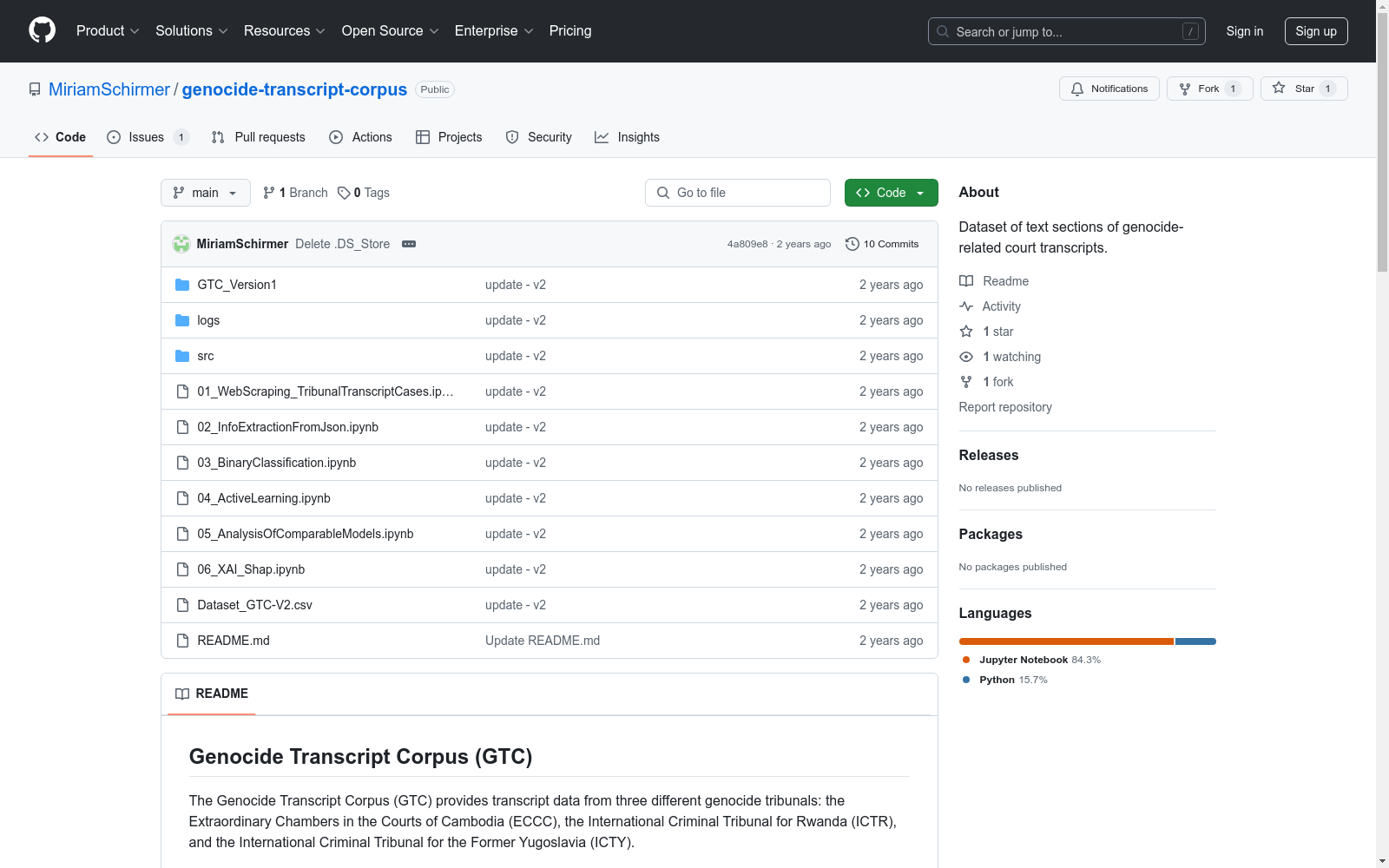Click the star icon next to 1 star
Screen dimensions: 1389x868
[966, 332]
